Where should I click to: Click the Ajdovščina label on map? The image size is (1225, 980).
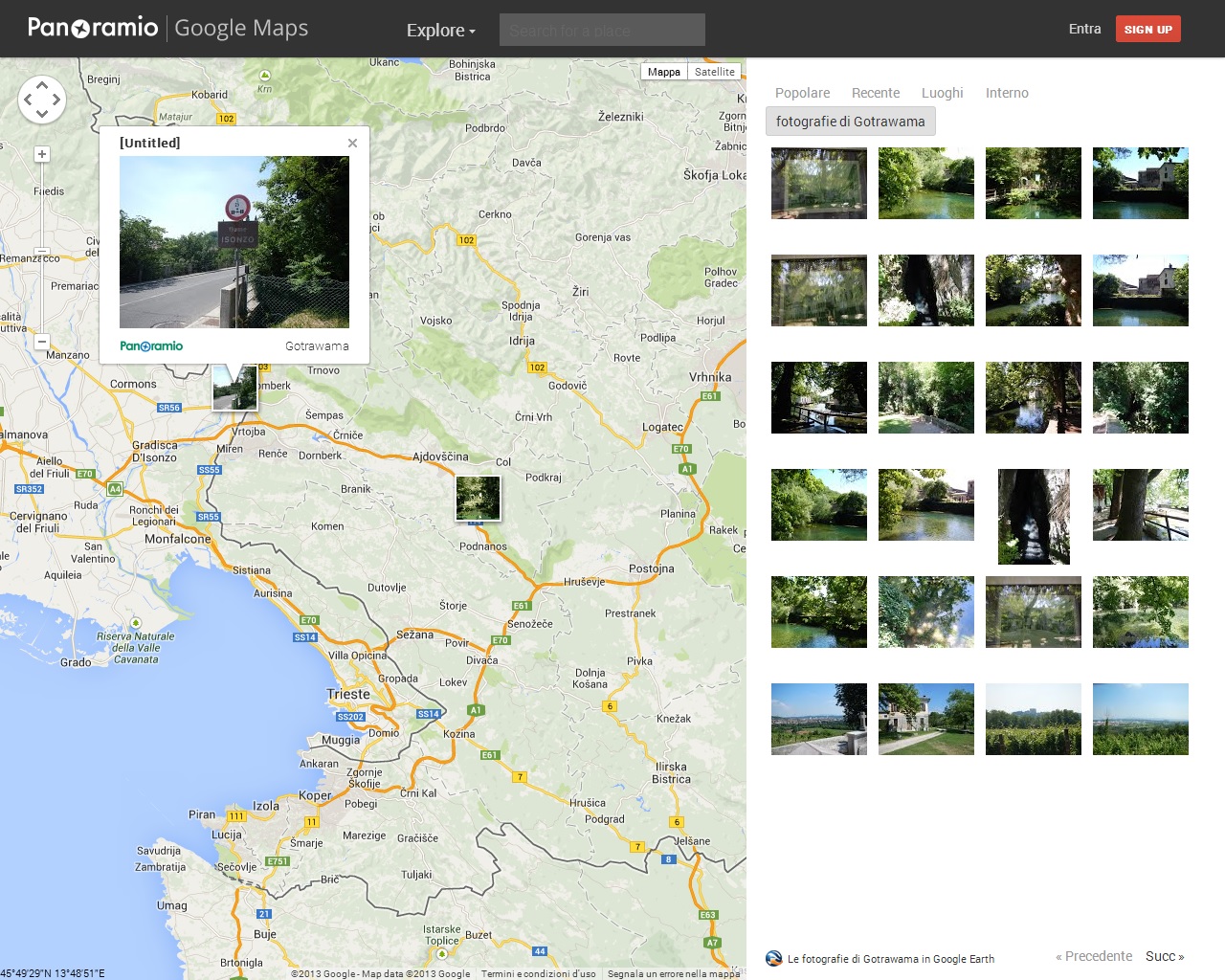click(x=440, y=457)
